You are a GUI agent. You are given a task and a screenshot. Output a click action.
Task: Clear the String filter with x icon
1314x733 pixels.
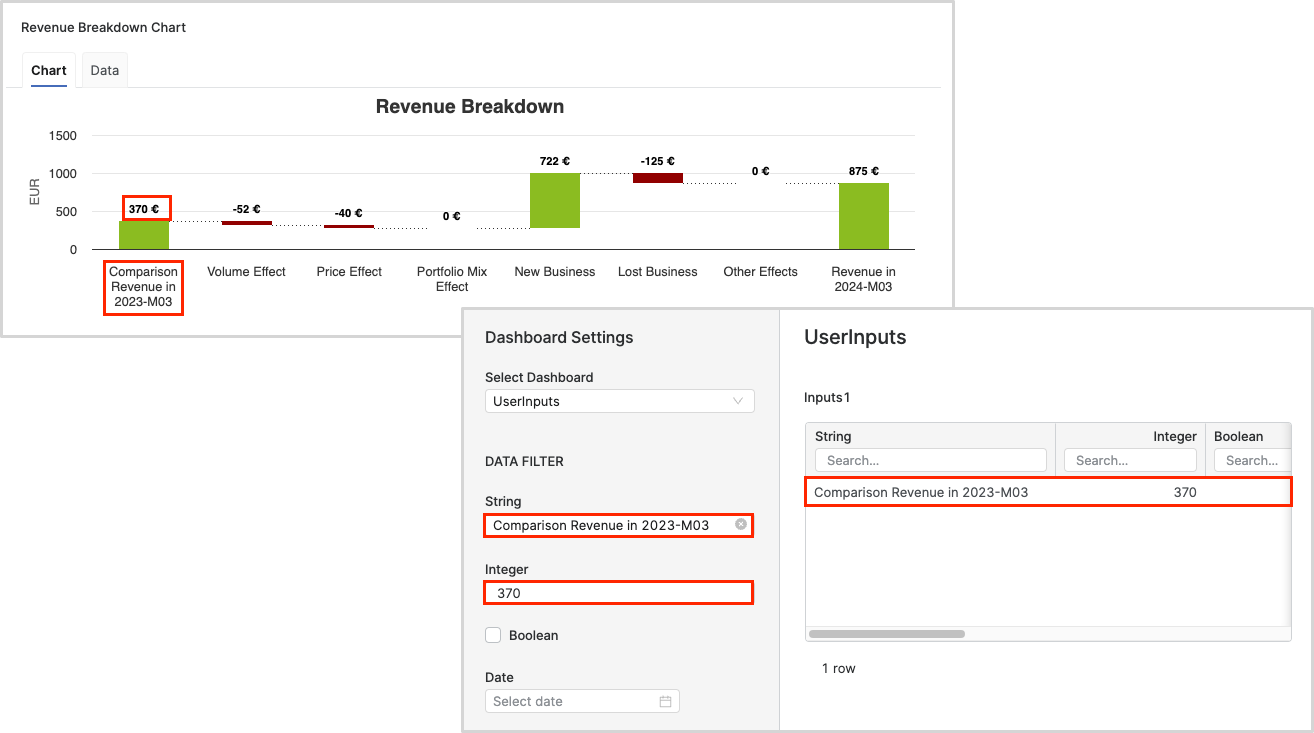pos(741,524)
